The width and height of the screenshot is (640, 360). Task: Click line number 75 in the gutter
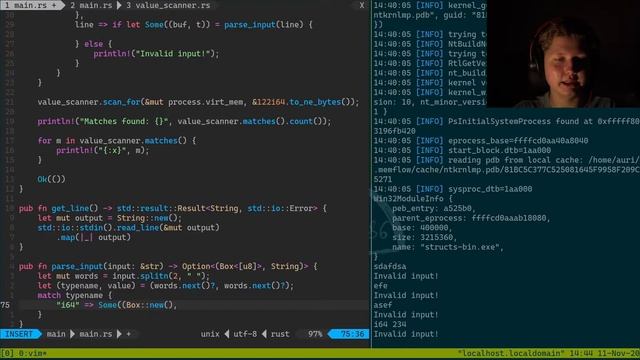(x=5, y=305)
